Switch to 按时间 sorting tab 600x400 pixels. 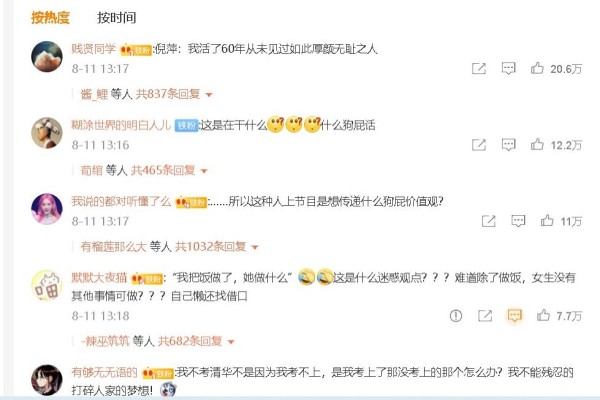[x=117, y=18]
